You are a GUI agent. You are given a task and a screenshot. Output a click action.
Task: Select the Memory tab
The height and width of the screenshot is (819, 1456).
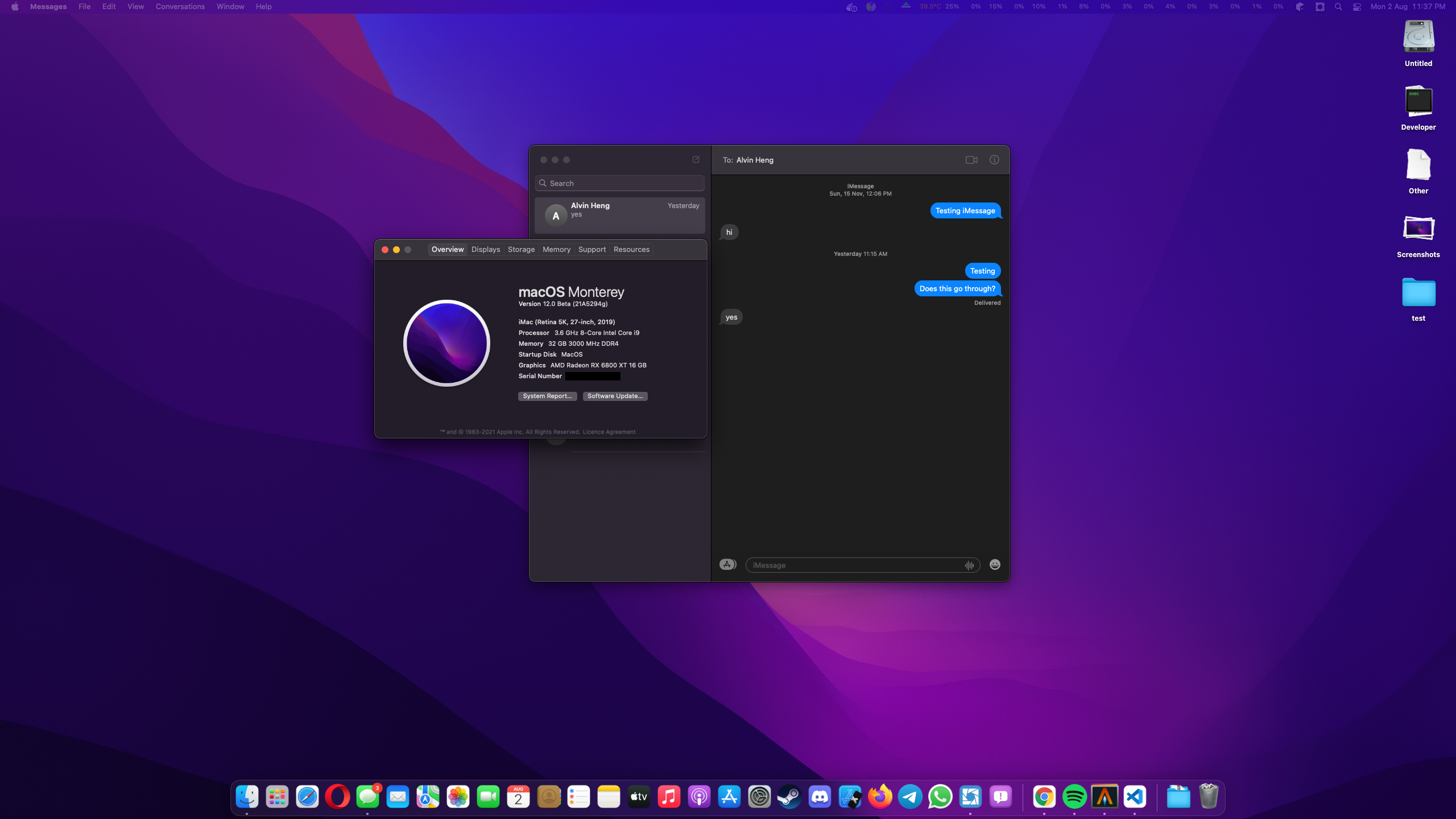point(556,250)
